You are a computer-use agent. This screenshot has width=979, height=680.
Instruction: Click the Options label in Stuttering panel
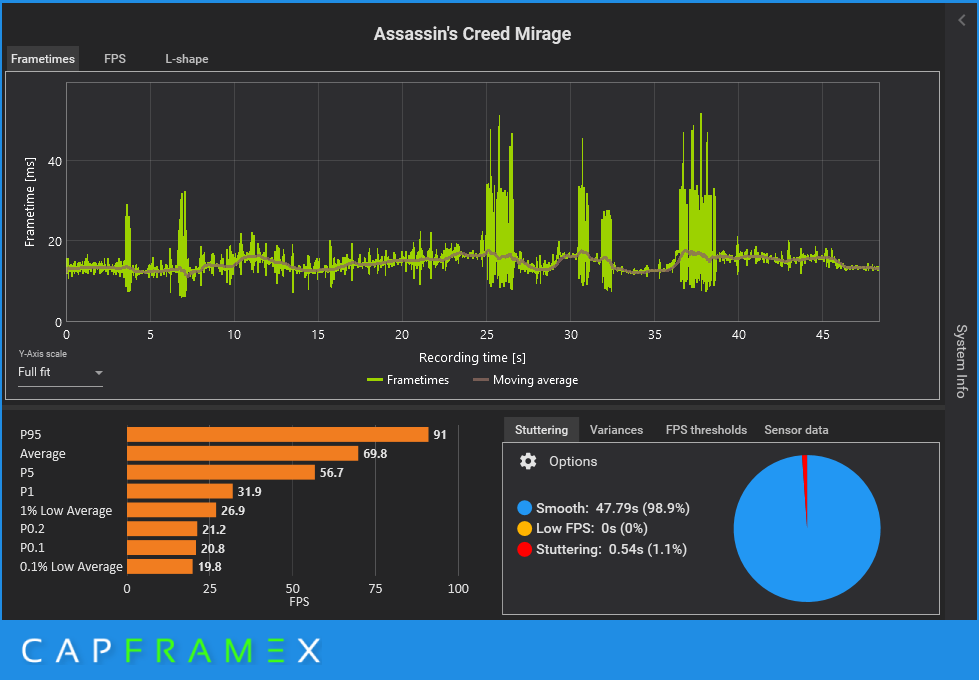[x=573, y=461]
